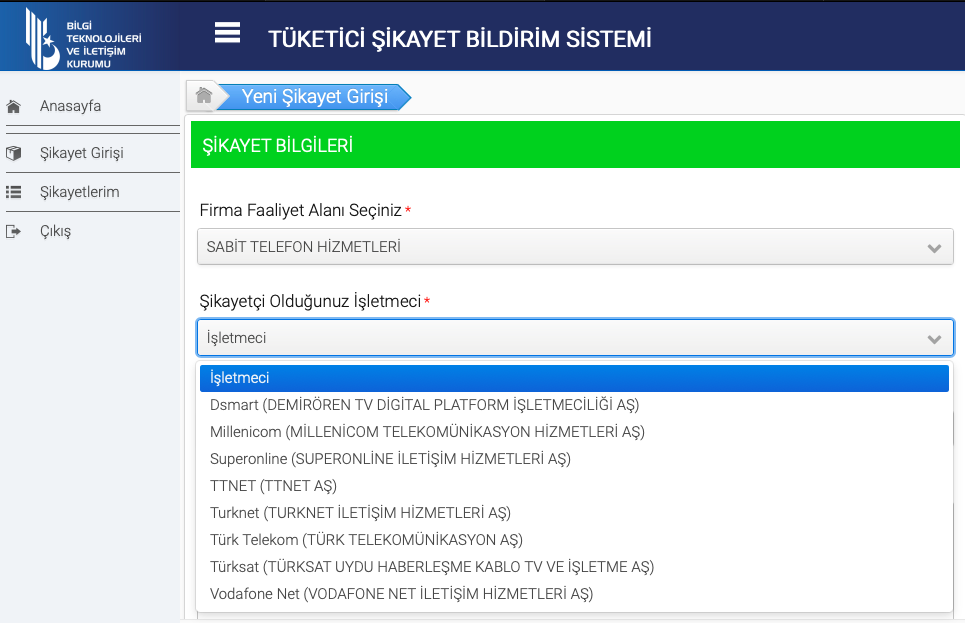The image size is (965, 623).
Task: Choose Millenicom operator option
Action: point(427,432)
